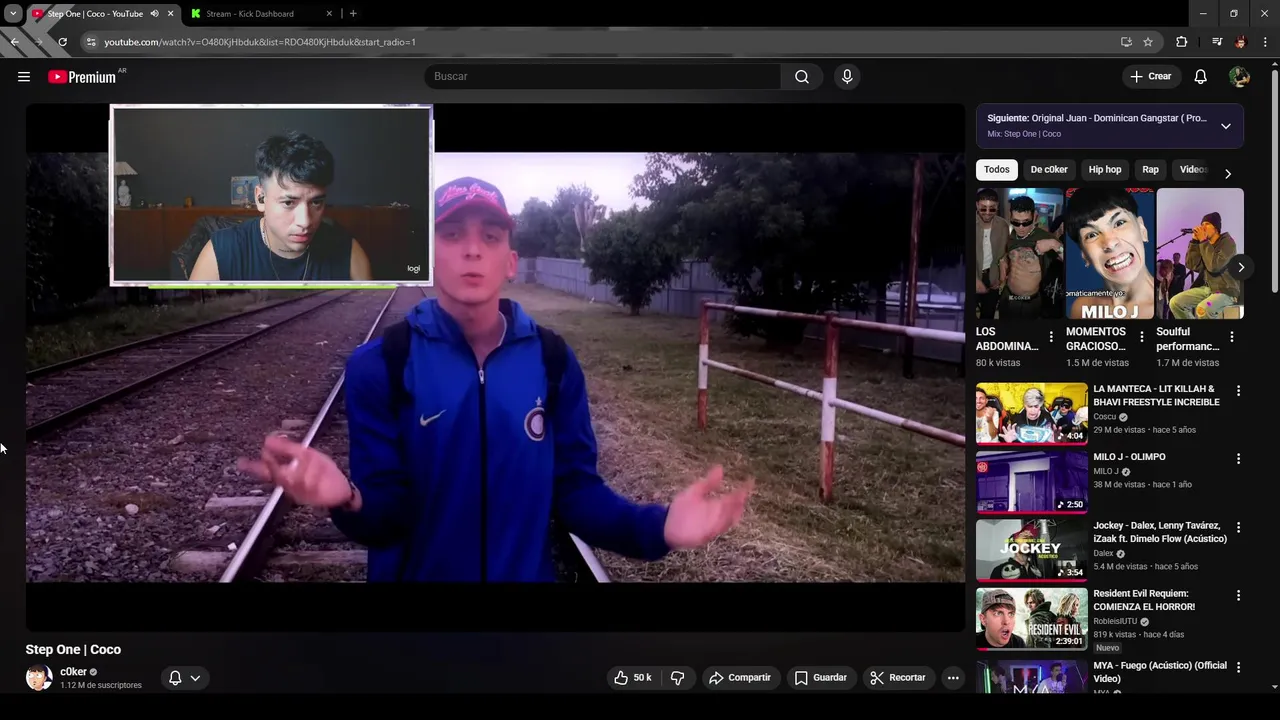The image size is (1280, 720).
Task: Reload the page with refresh icon
Action: [x=62, y=42]
